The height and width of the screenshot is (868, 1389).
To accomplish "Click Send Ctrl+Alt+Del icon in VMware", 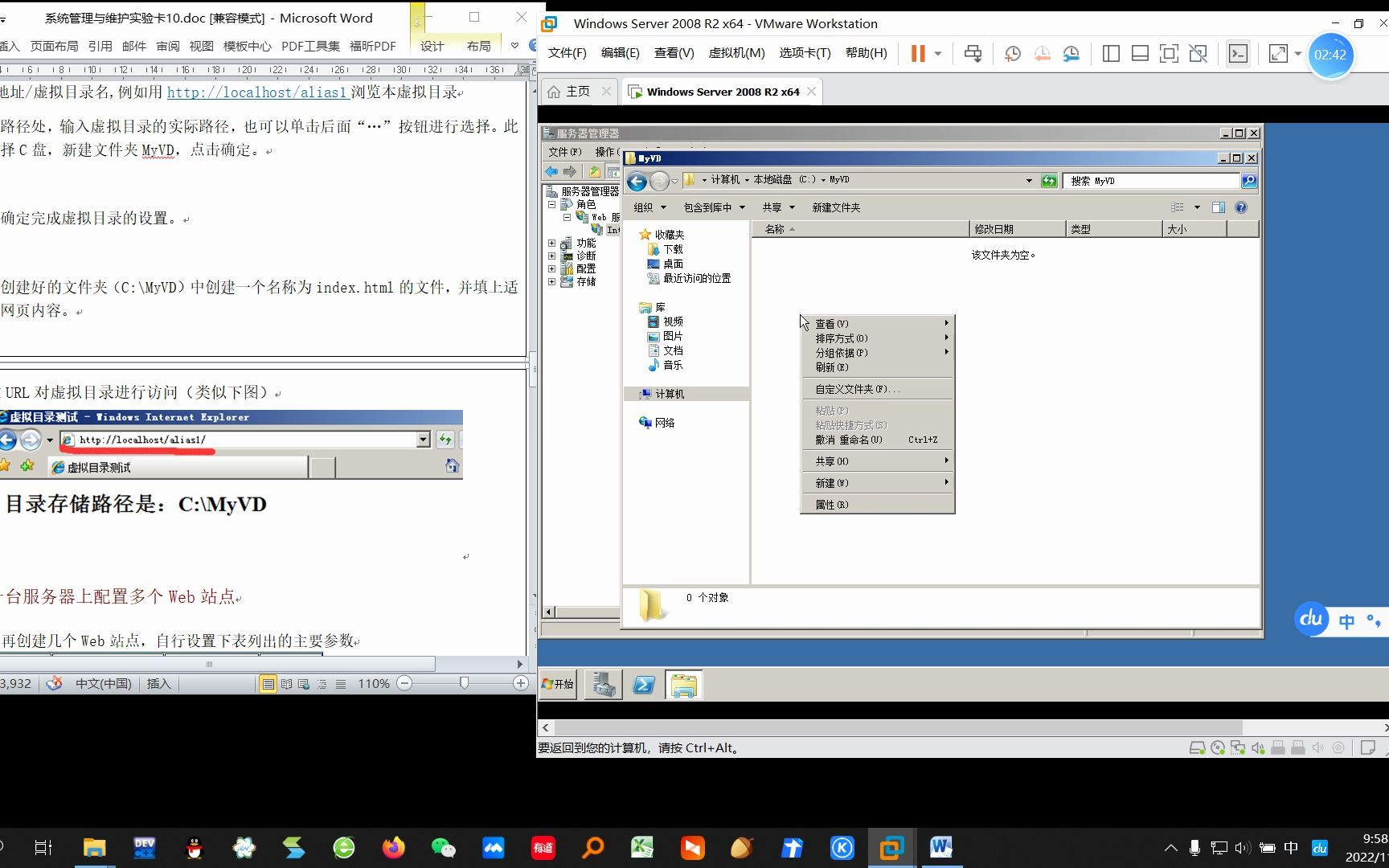I will point(973,53).
